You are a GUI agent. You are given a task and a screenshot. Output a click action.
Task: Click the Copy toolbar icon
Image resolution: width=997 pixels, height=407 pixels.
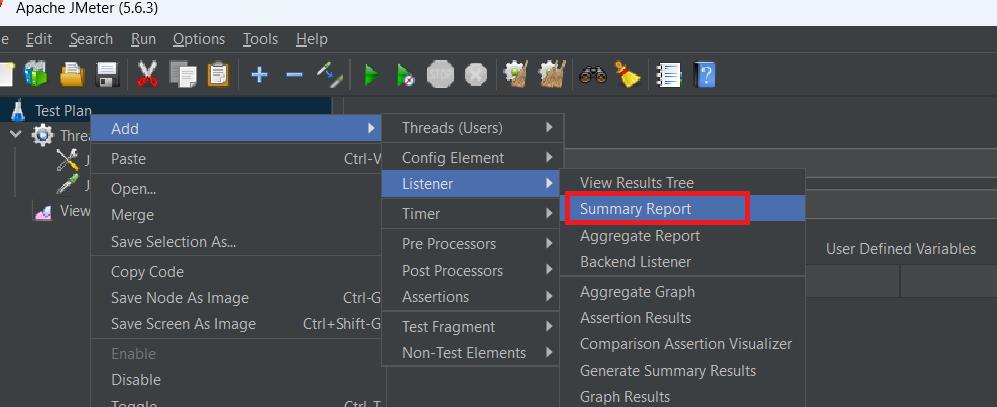(183, 74)
